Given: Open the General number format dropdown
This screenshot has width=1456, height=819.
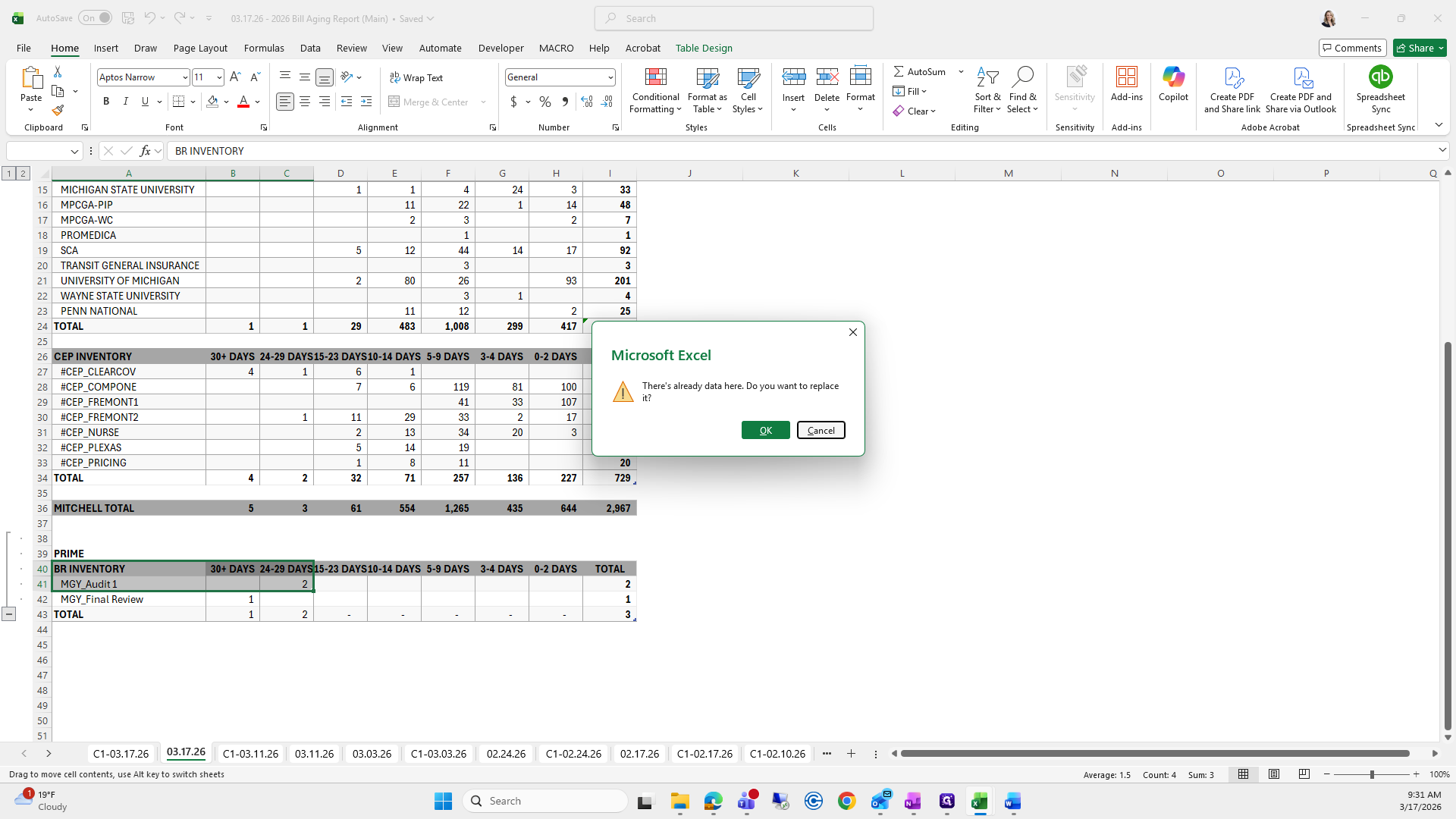Looking at the screenshot, I should click(x=610, y=77).
